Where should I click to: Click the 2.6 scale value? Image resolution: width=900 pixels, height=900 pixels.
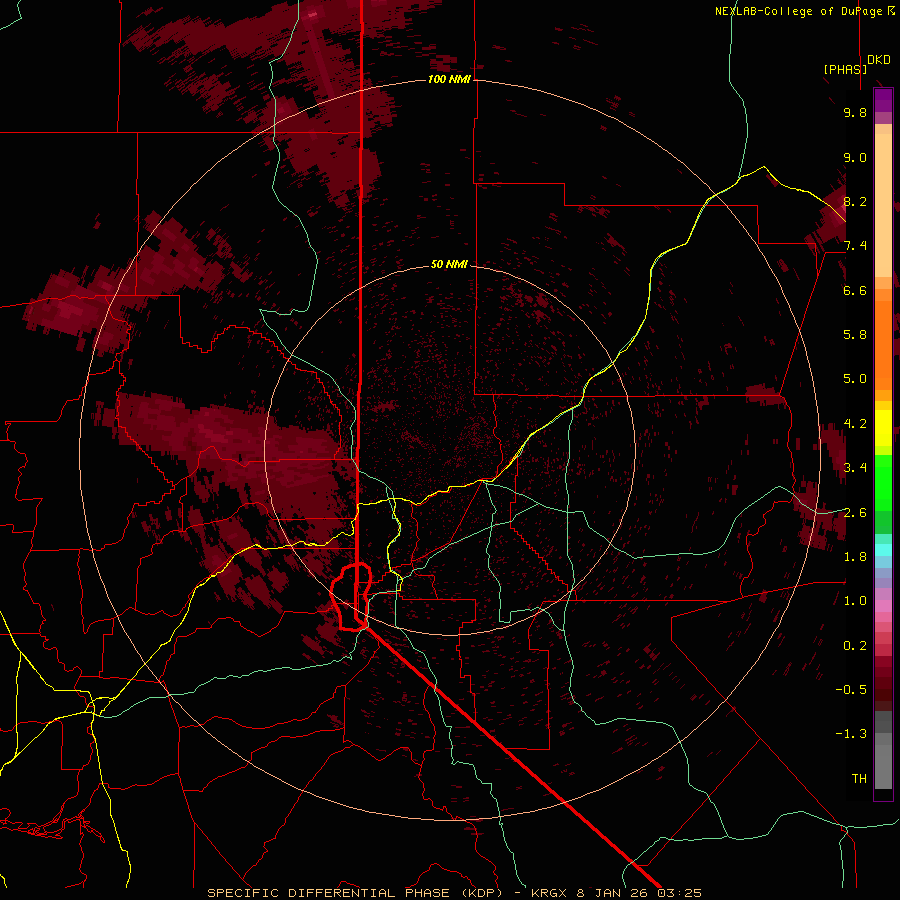click(x=855, y=513)
